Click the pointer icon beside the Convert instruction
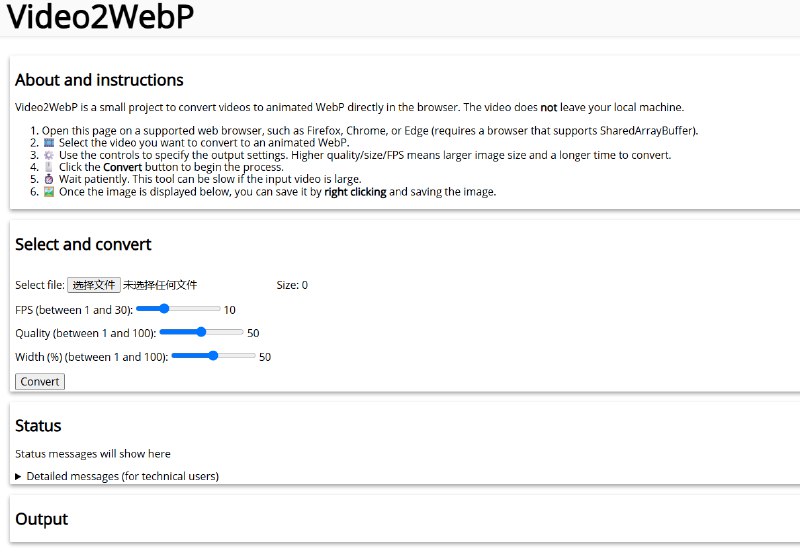This screenshot has width=800, height=553. tap(49, 167)
